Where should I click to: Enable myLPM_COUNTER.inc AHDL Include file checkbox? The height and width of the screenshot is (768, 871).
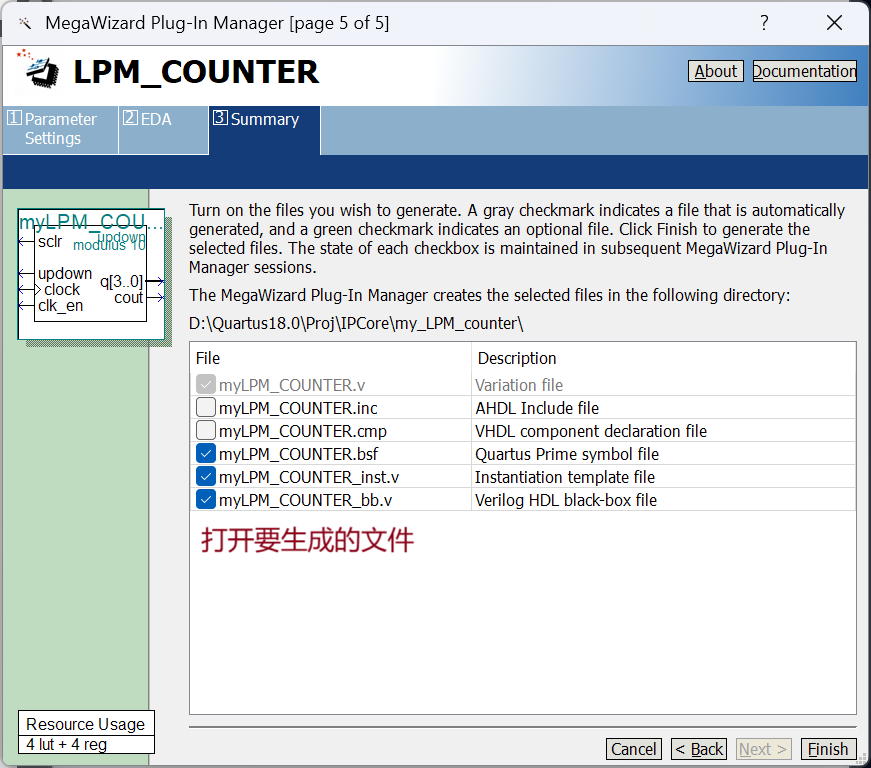tap(206, 407)
